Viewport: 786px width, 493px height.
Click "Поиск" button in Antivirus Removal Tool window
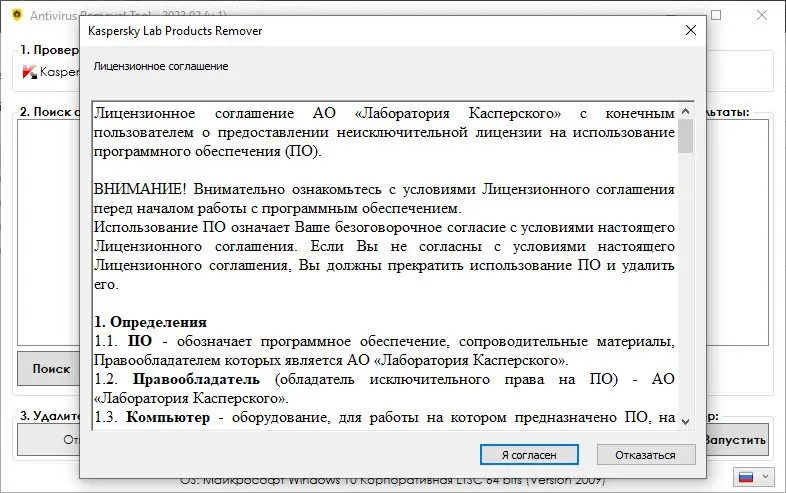tap(49, 369)
